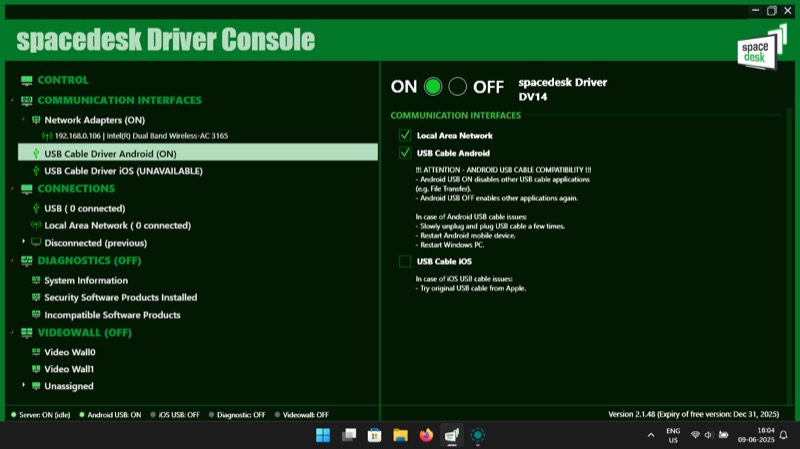Select Network Adapters (ON) item
This screenshot has width=800, height=449.
(x=94, y=120)
